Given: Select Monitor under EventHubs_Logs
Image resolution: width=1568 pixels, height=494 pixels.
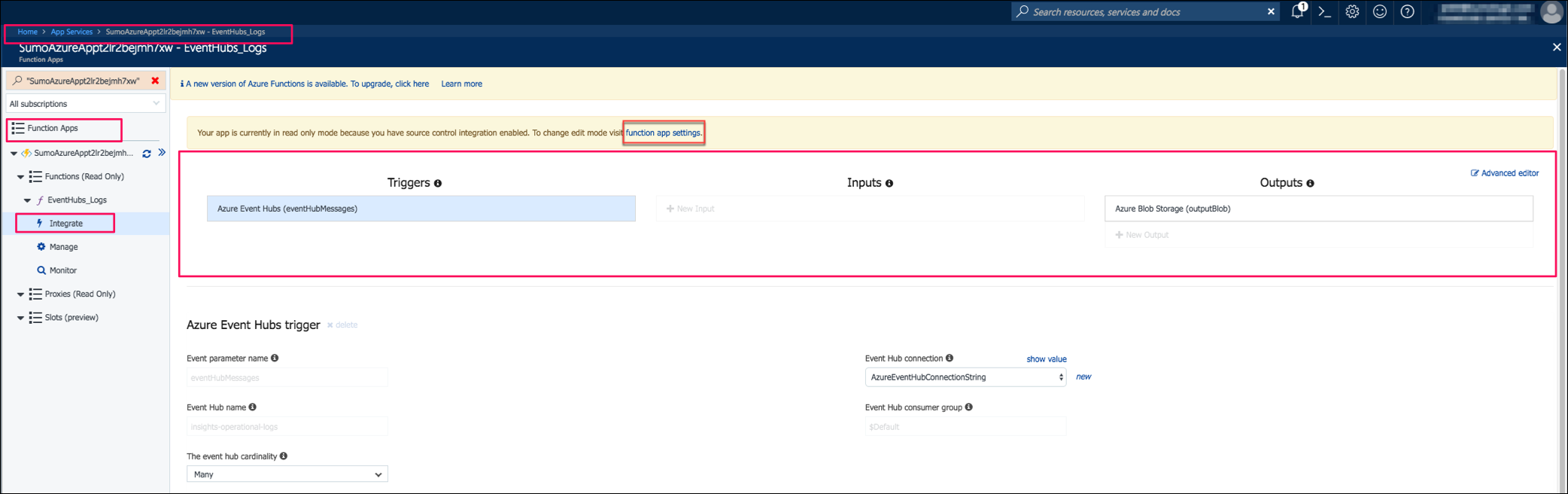Looking at the screenshot, I should (x=62, y=270).
